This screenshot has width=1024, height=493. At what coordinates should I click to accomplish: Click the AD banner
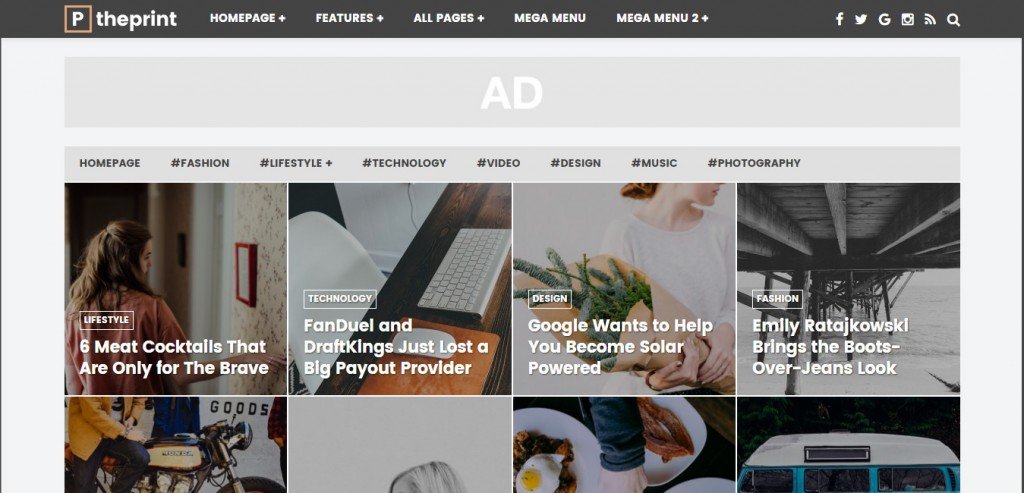click(512, 92)
